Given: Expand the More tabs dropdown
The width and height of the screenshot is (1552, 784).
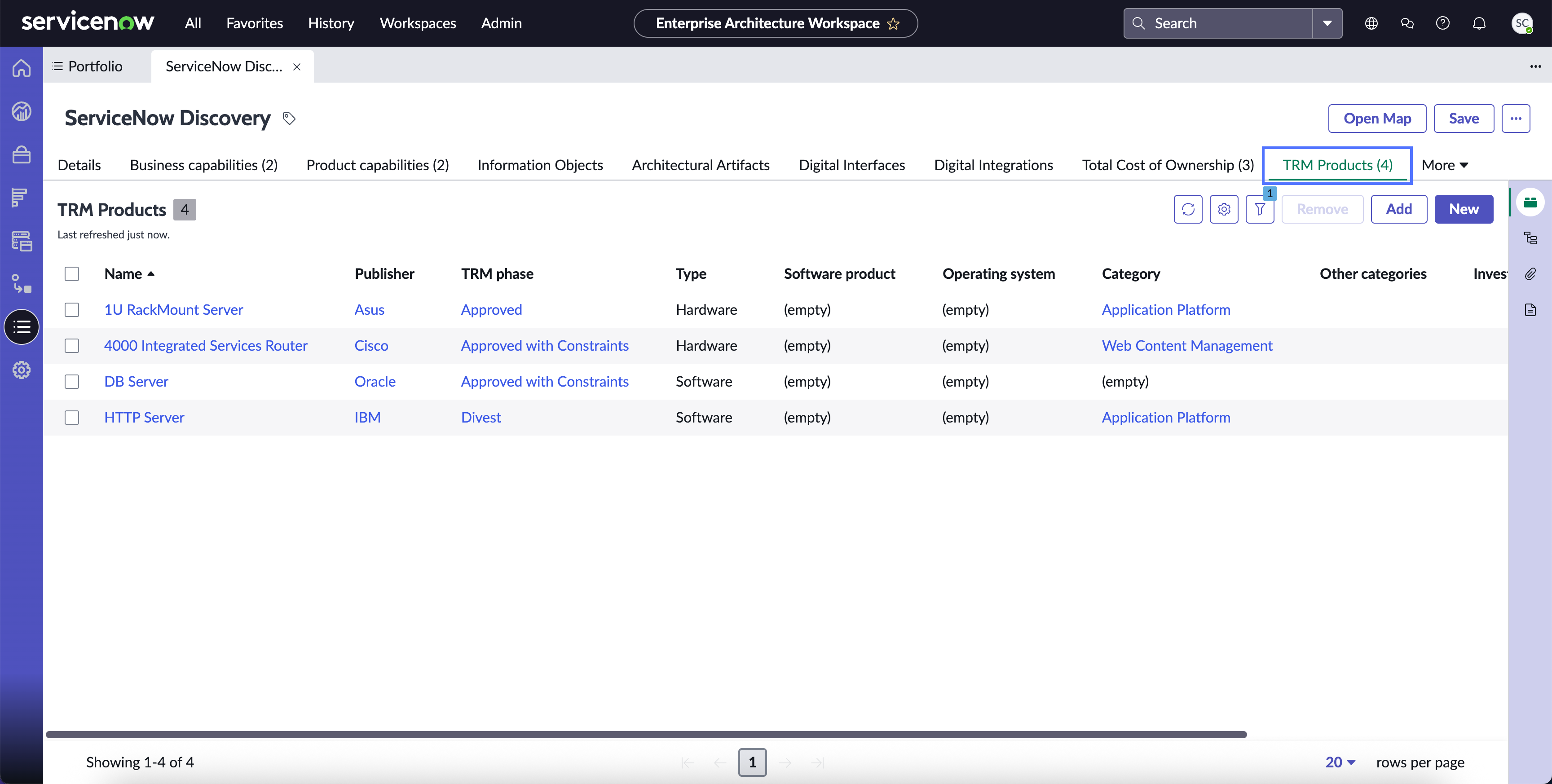Looking at the screenshot, I should (1445, 165).
